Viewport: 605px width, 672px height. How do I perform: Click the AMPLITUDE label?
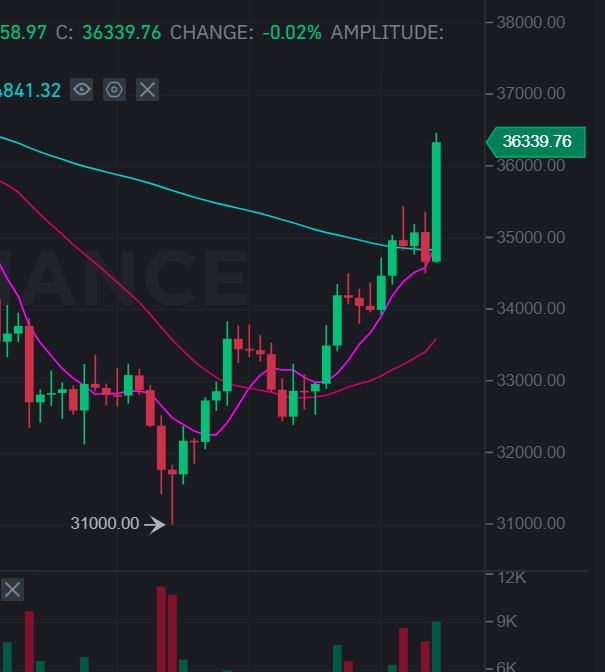(386, 32)
